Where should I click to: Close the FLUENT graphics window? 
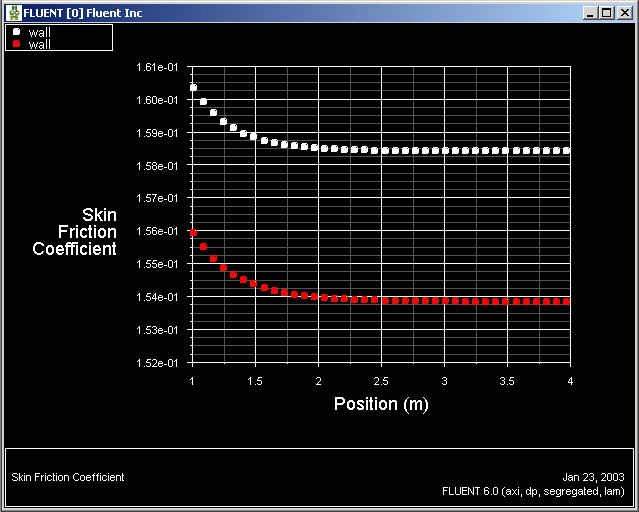tap(624, 13)
